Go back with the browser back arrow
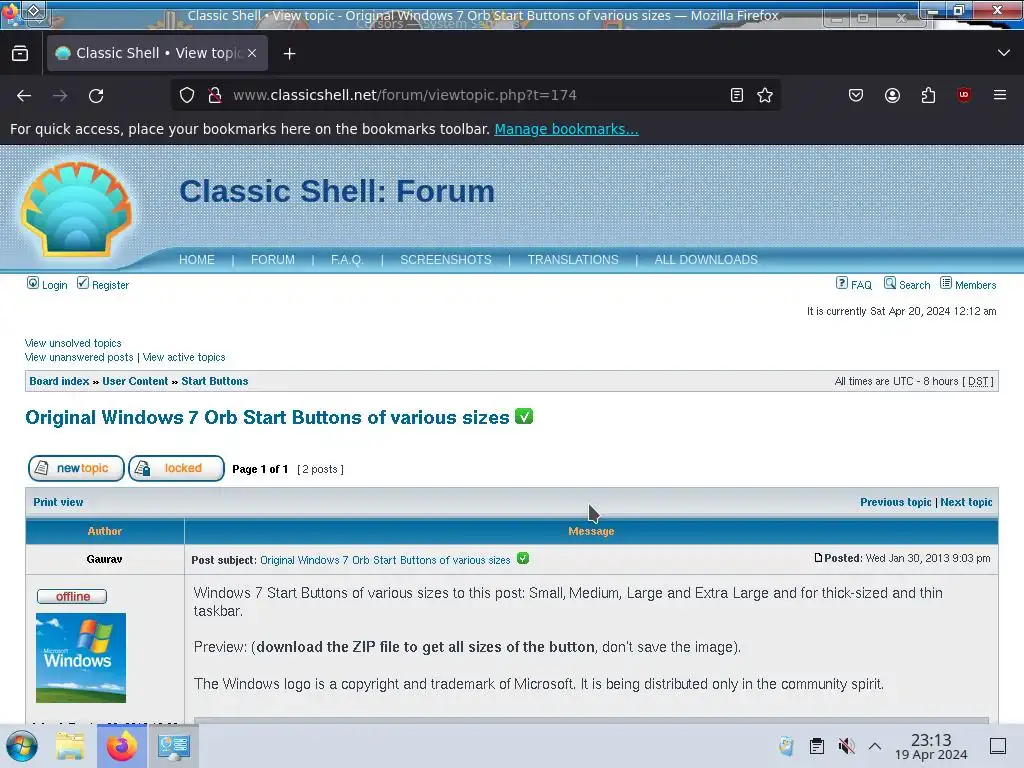Screen dimensions: 1024x768 [24, 95]
